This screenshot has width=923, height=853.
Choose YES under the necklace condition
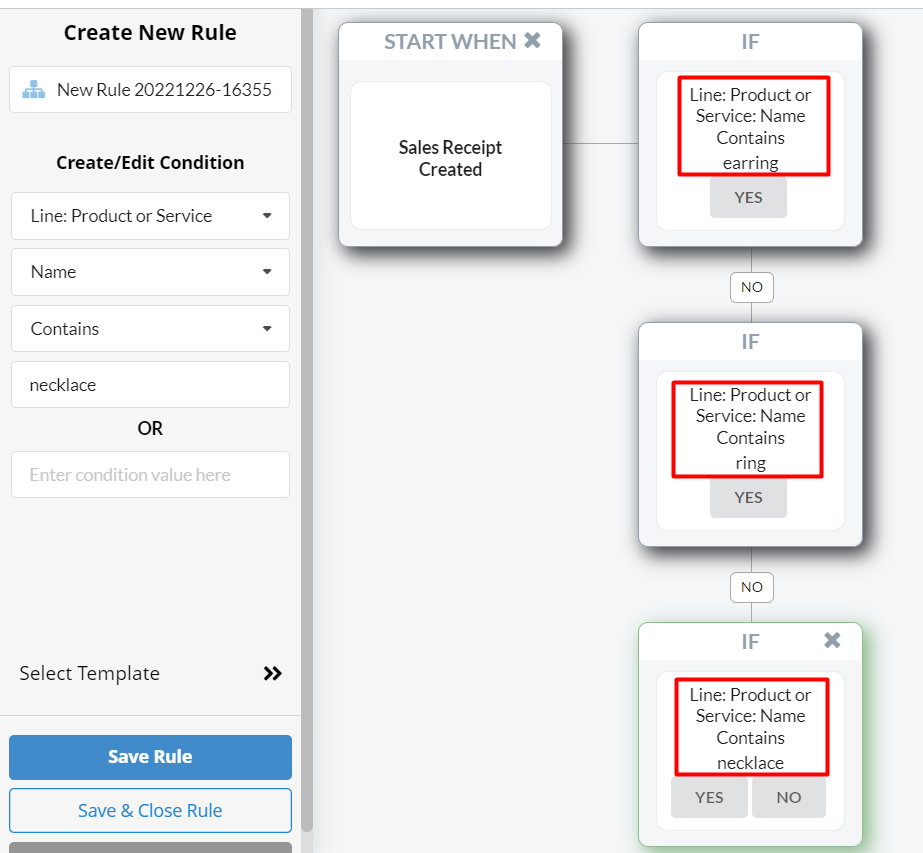coord(709,798)
